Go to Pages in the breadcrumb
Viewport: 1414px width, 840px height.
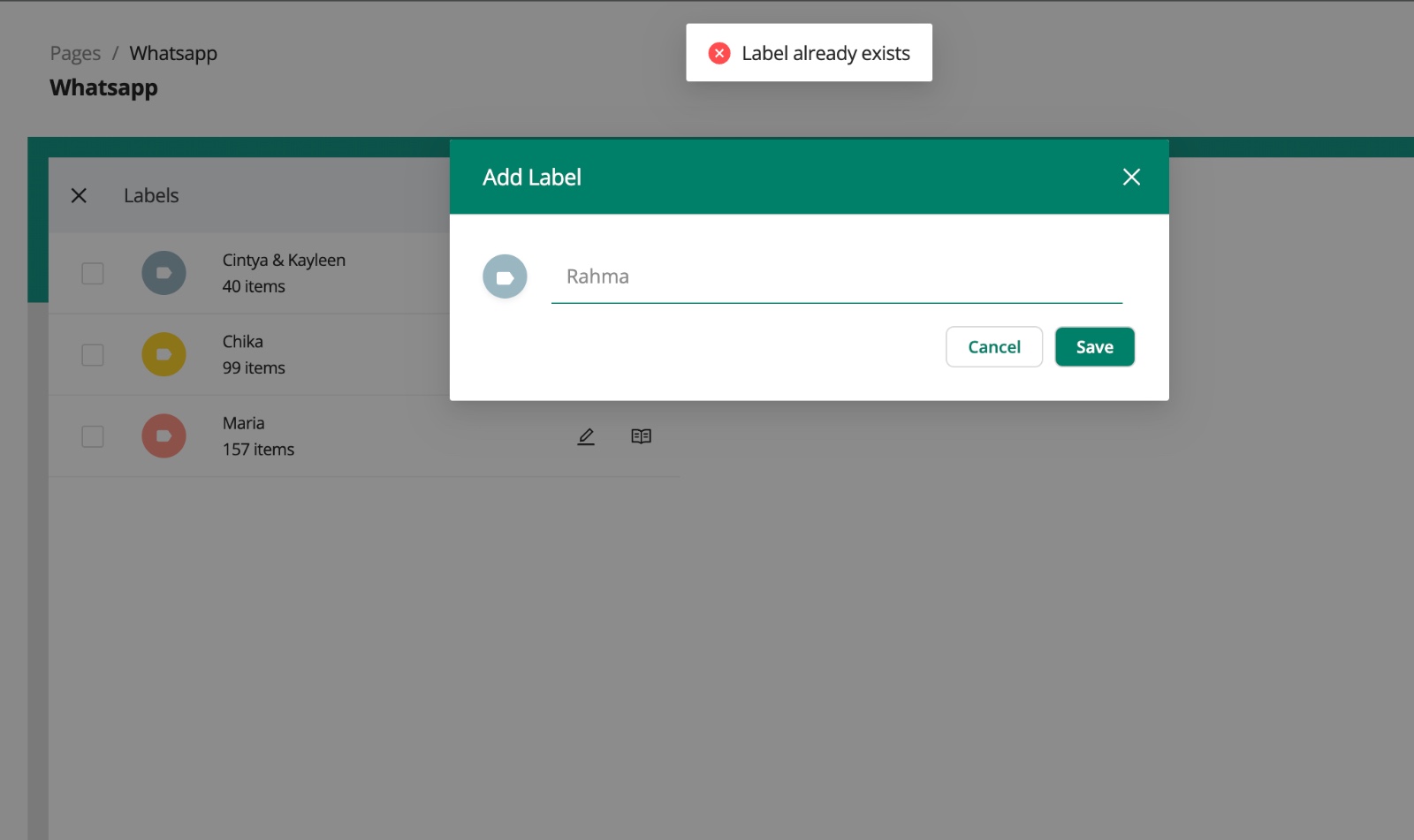click(x=75, y=53)
